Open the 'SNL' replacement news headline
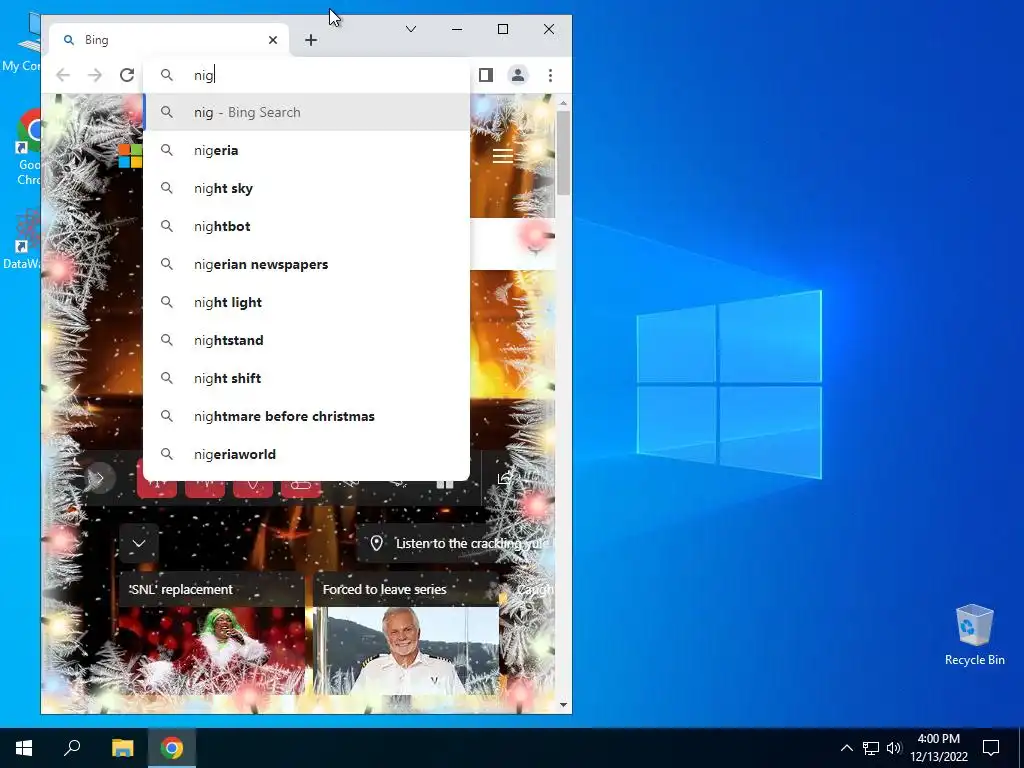The image size is (1024, 768). (x=180, y=589)
